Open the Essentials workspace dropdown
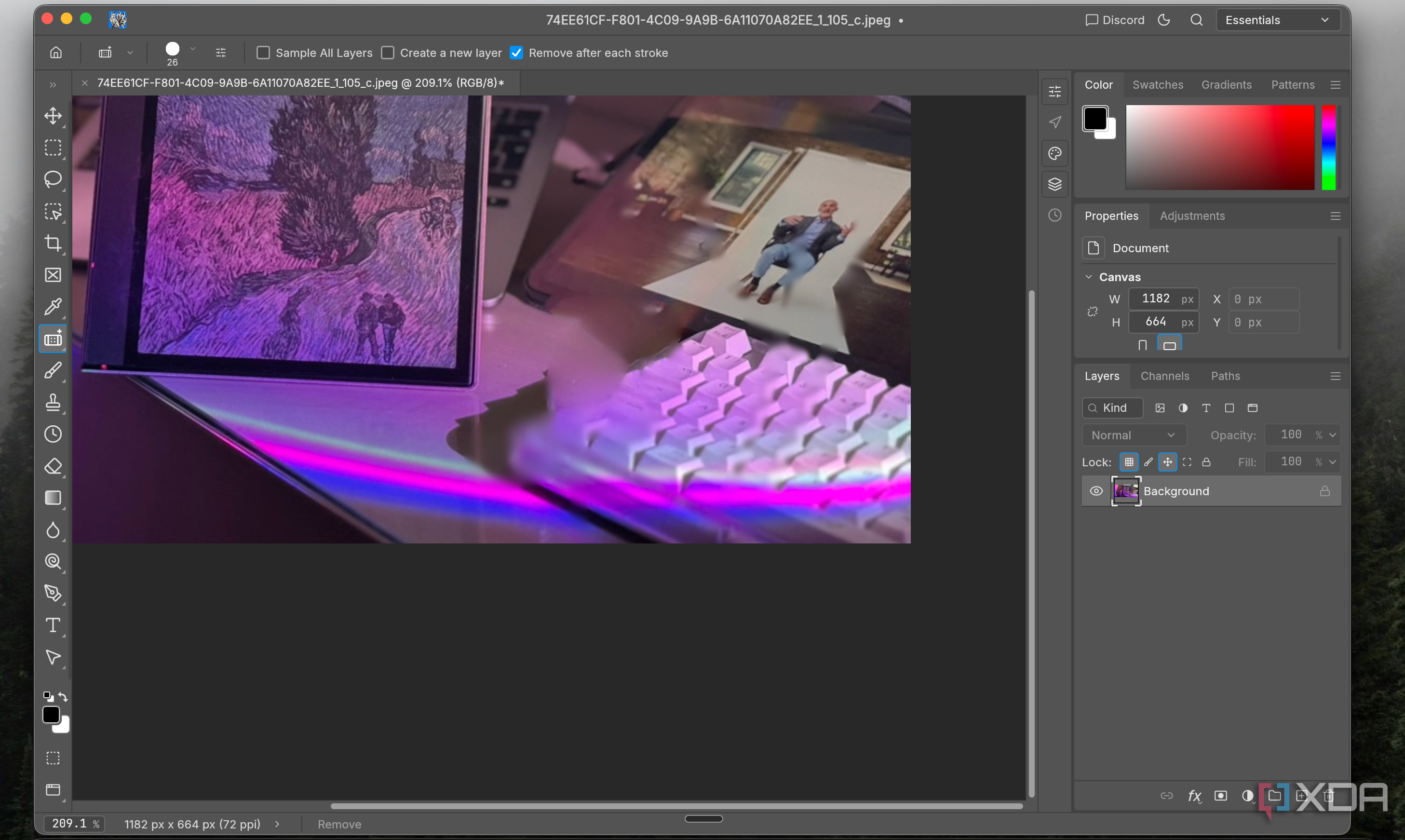The width and height of the screenshot is (1405, 840). click(1278, 20)
